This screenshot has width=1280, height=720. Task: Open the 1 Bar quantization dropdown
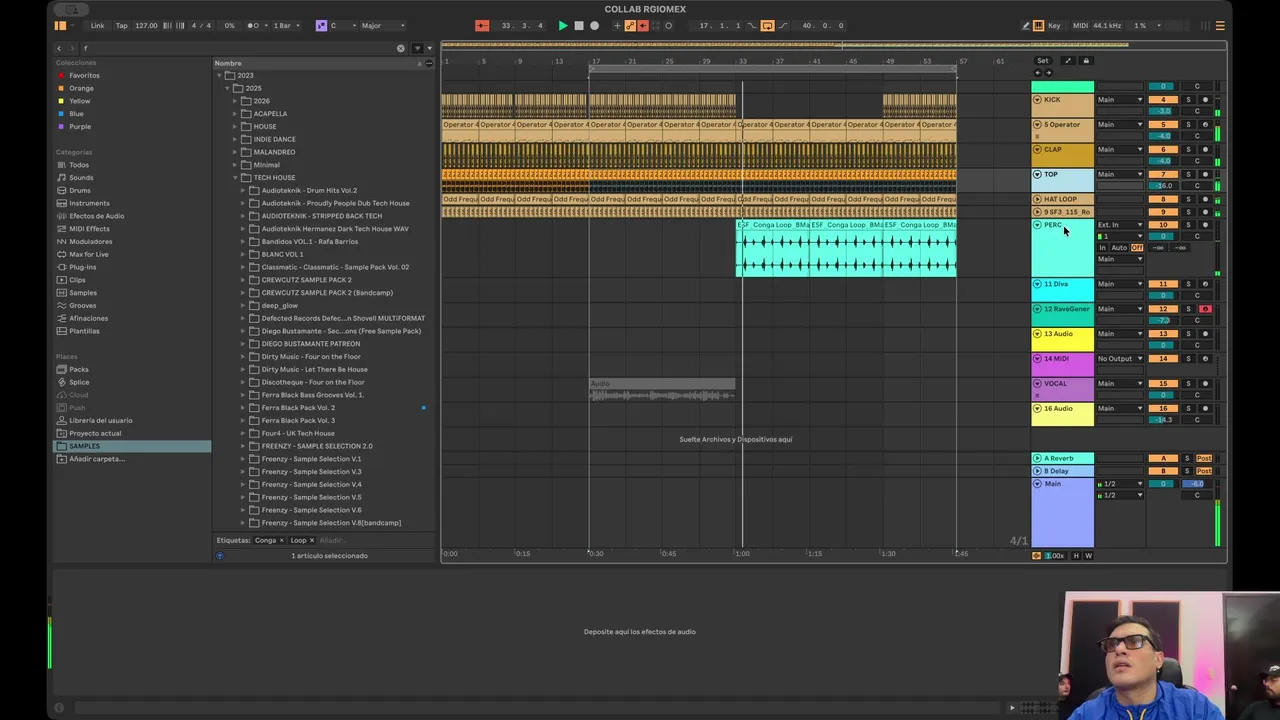285,26
